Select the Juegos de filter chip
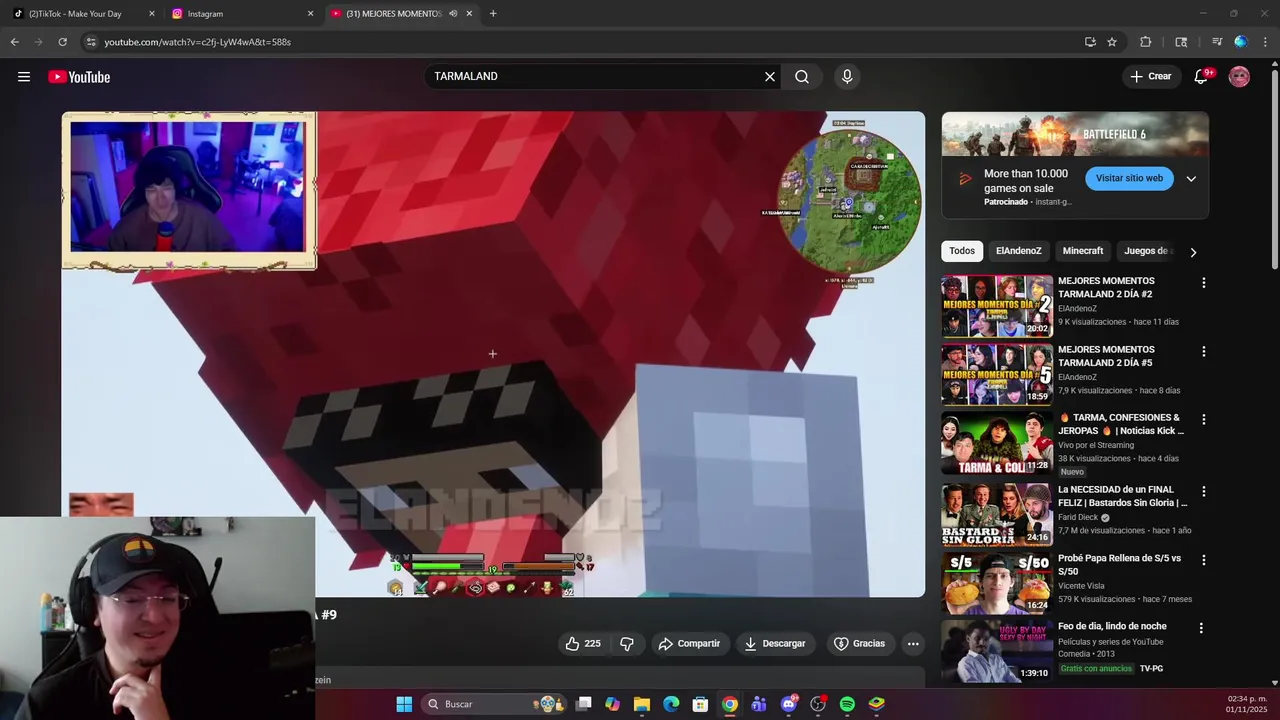The image size is (1280, 720). coord(1146,251)
